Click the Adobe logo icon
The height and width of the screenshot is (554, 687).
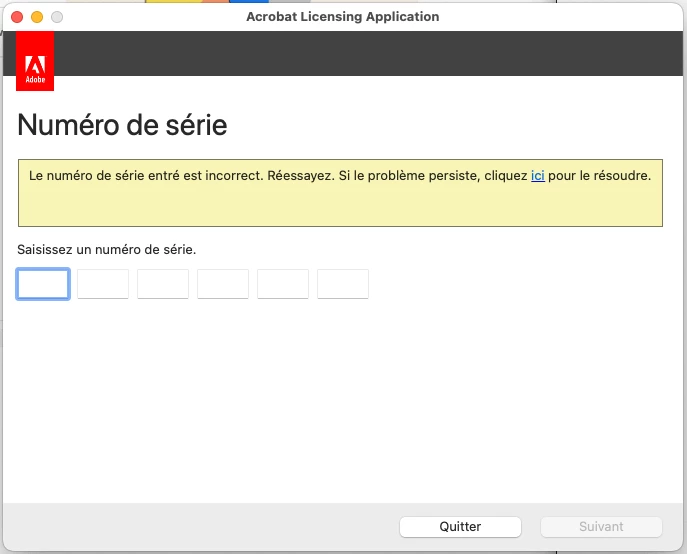[35, 61]
